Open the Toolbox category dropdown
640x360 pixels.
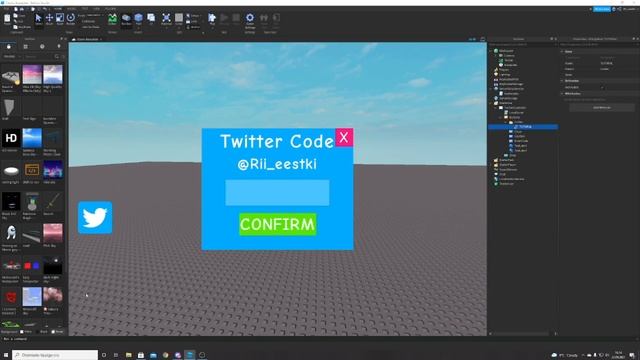(11, 56)
